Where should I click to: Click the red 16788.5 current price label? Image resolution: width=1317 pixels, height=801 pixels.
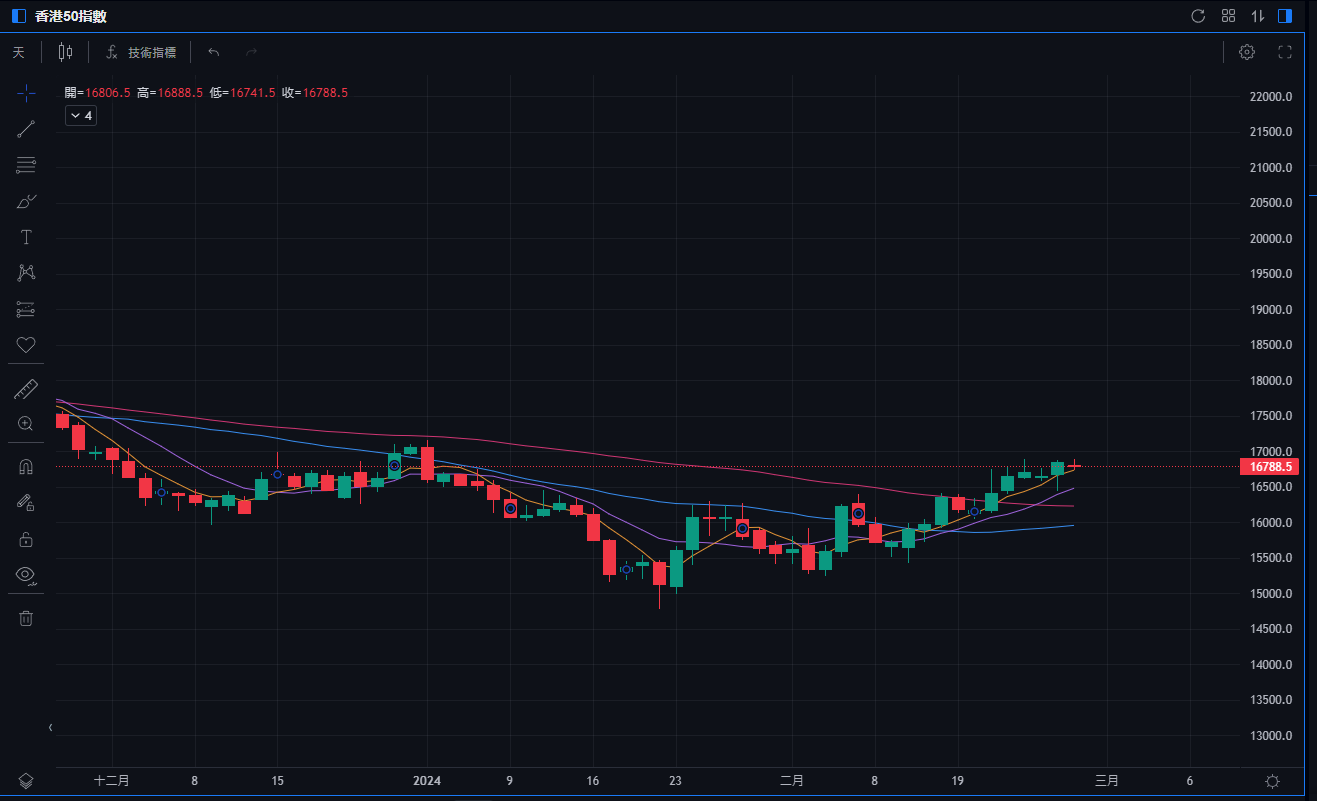click(x=1270, y=467)
